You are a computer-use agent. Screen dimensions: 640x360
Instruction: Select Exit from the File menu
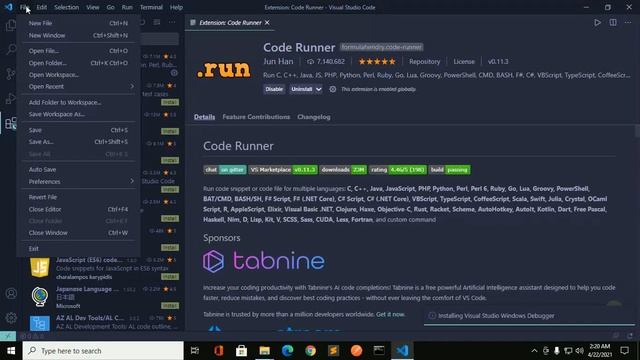78,249
